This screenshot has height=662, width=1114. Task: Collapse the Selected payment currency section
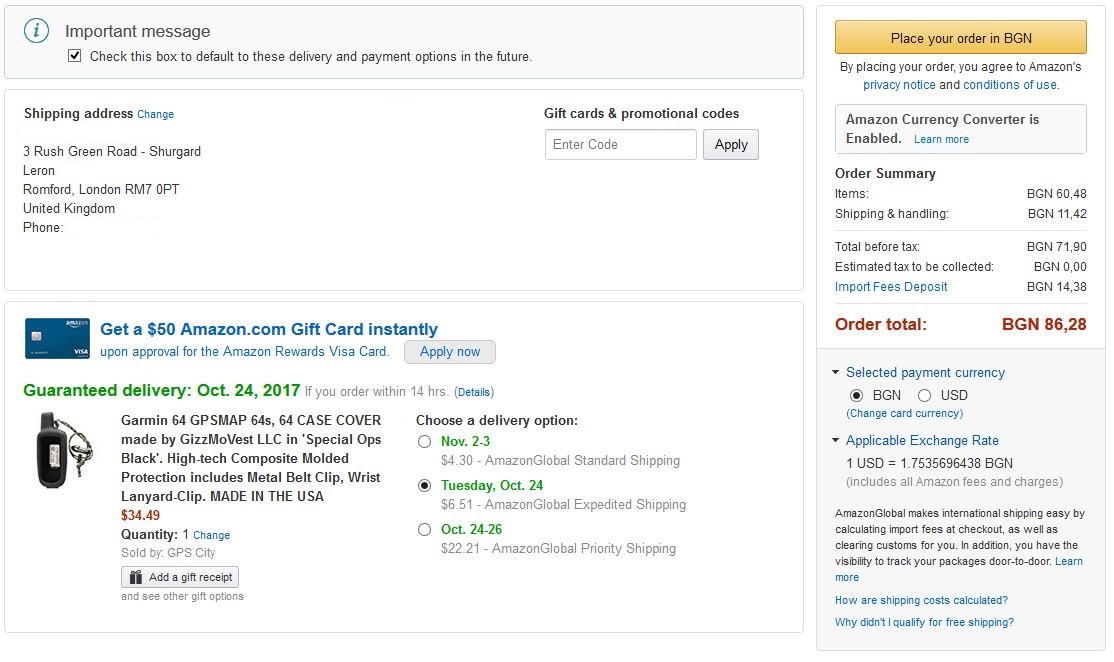(x=836, y=372)
